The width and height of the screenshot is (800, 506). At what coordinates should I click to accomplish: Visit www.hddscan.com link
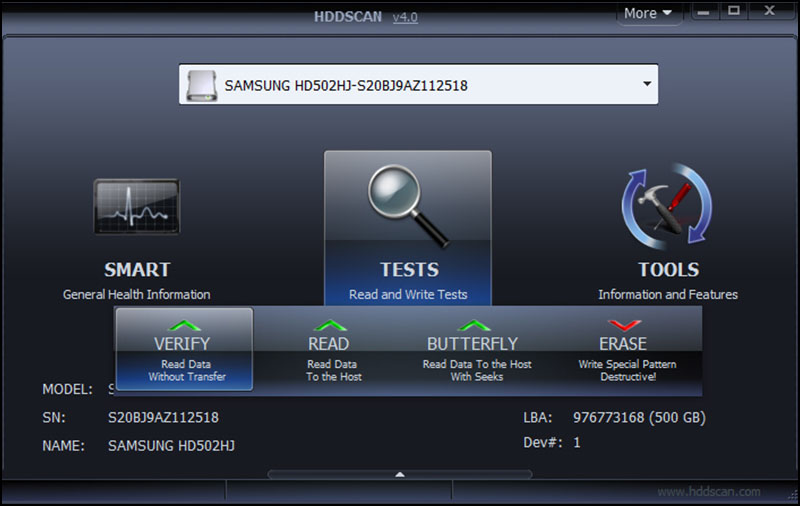point(708,492)
